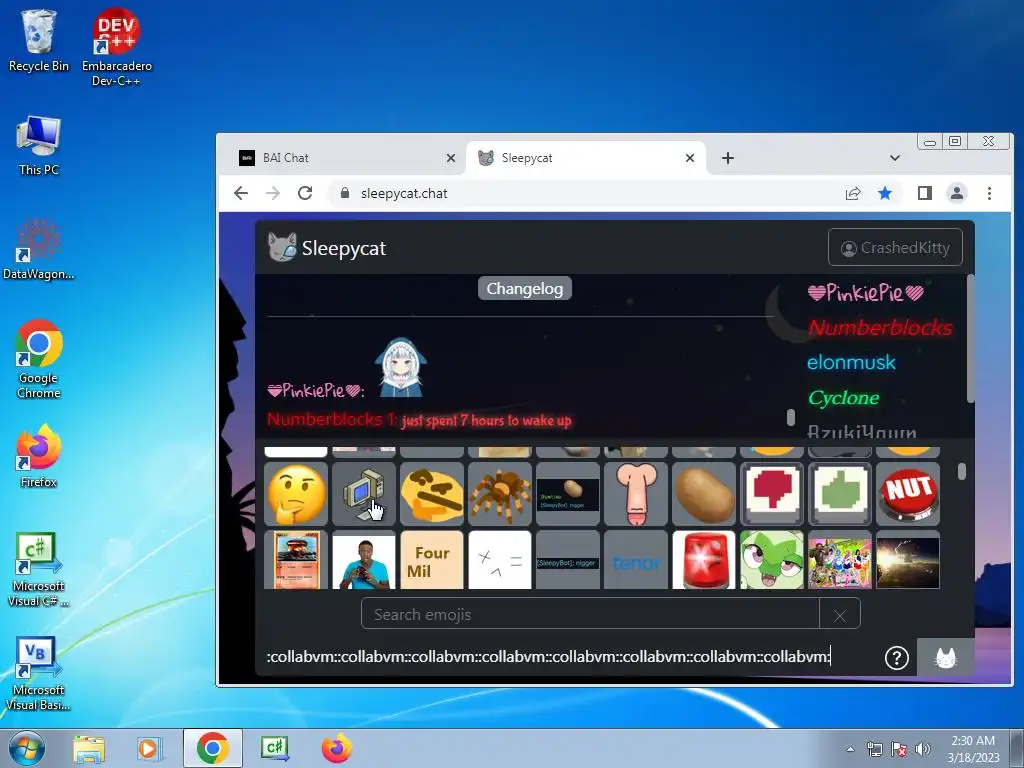Open Firefox from the taskbar
This screenshot has width=1024, height=768.
point(336,748)
